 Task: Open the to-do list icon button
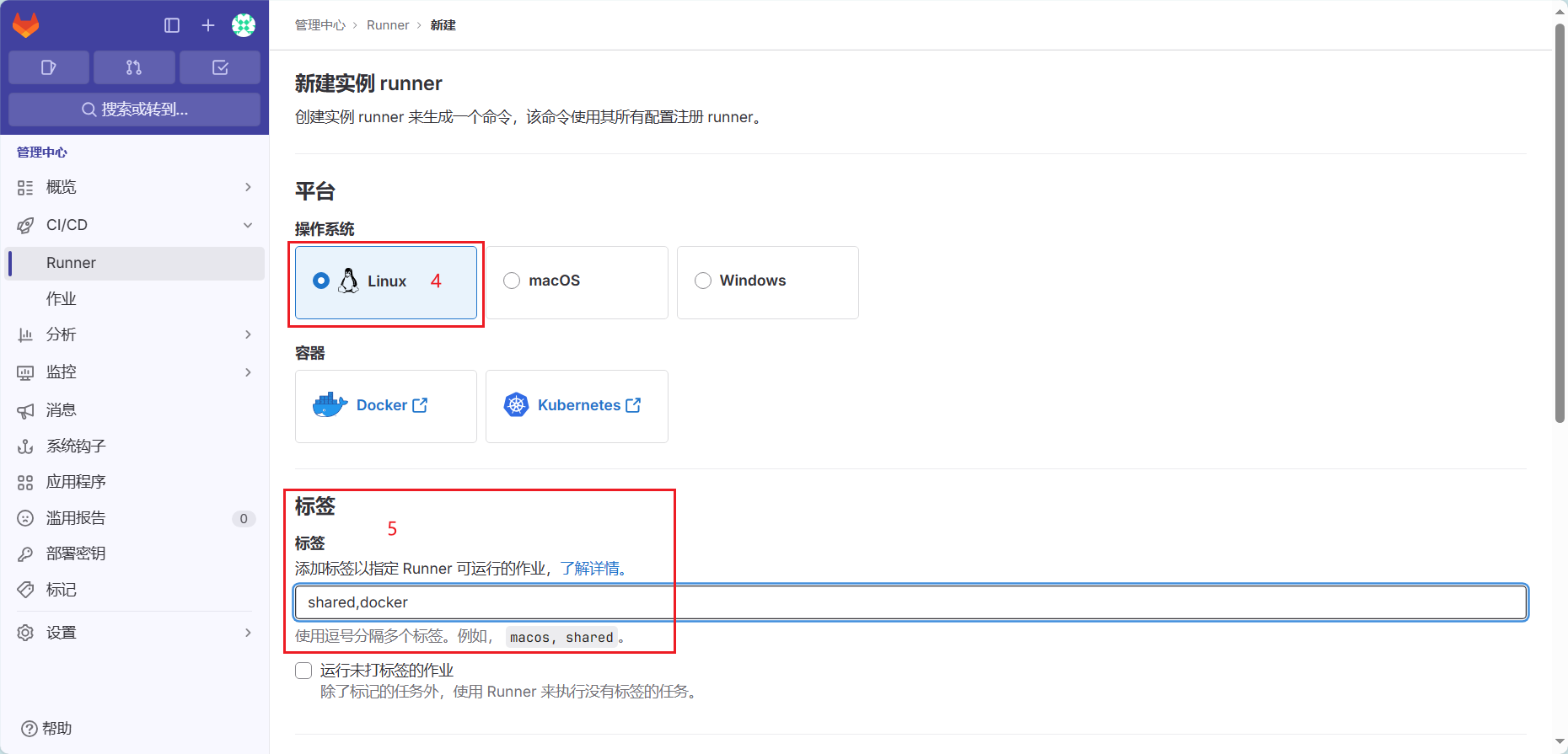[x=220, y=67]
